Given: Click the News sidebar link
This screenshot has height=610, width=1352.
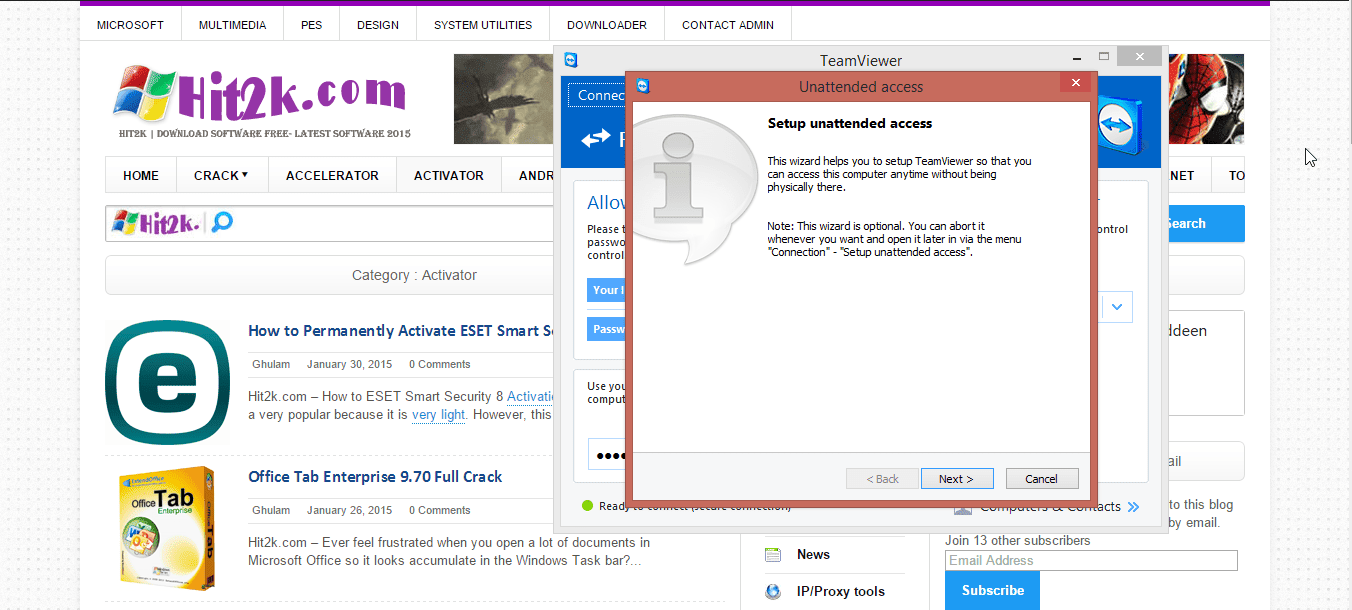Looking at the screenshot, I should click(x=813, y=554).
